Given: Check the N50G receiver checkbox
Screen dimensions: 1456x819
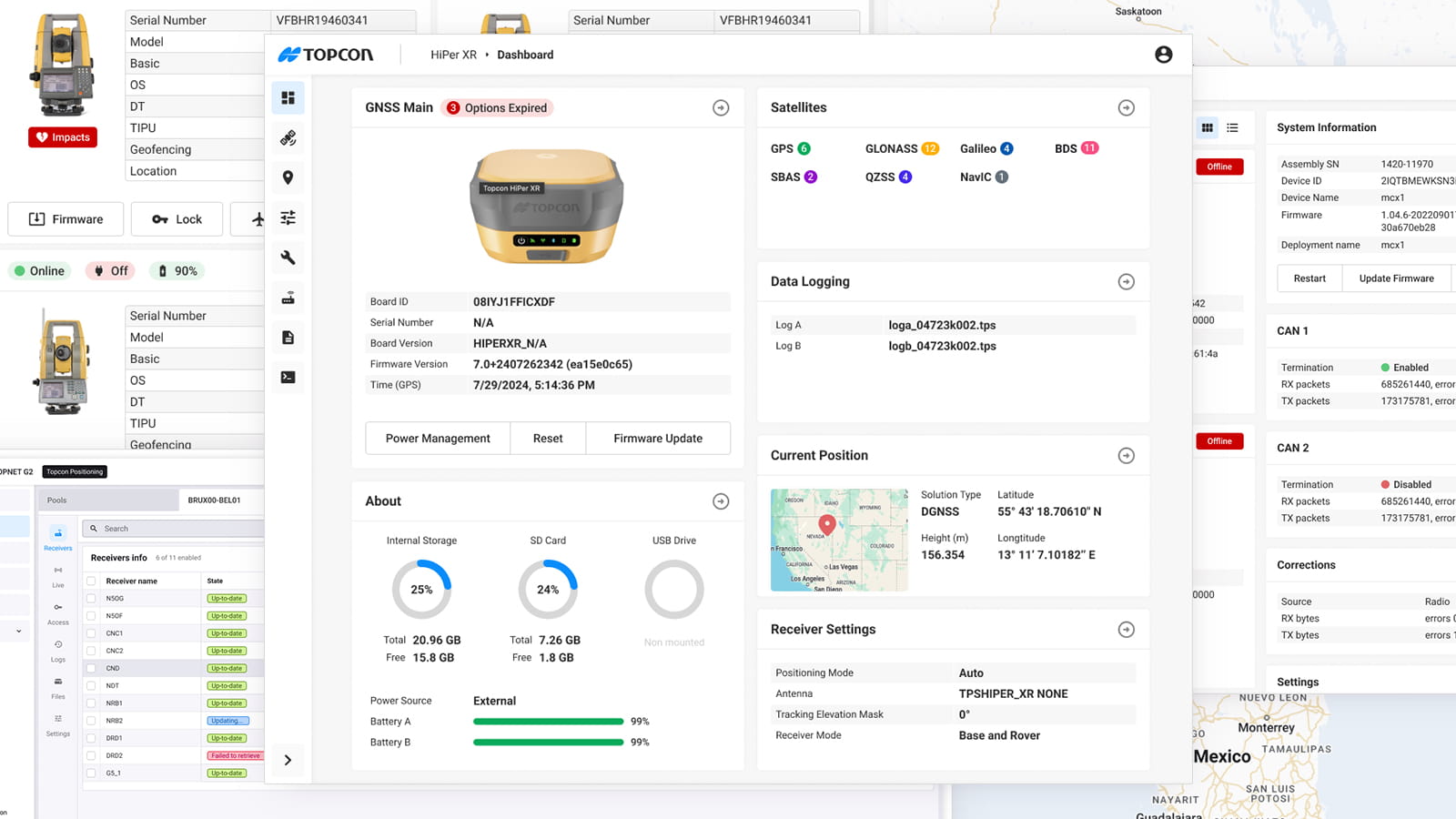Looking at the screenshot, I should tap(91, 599).
